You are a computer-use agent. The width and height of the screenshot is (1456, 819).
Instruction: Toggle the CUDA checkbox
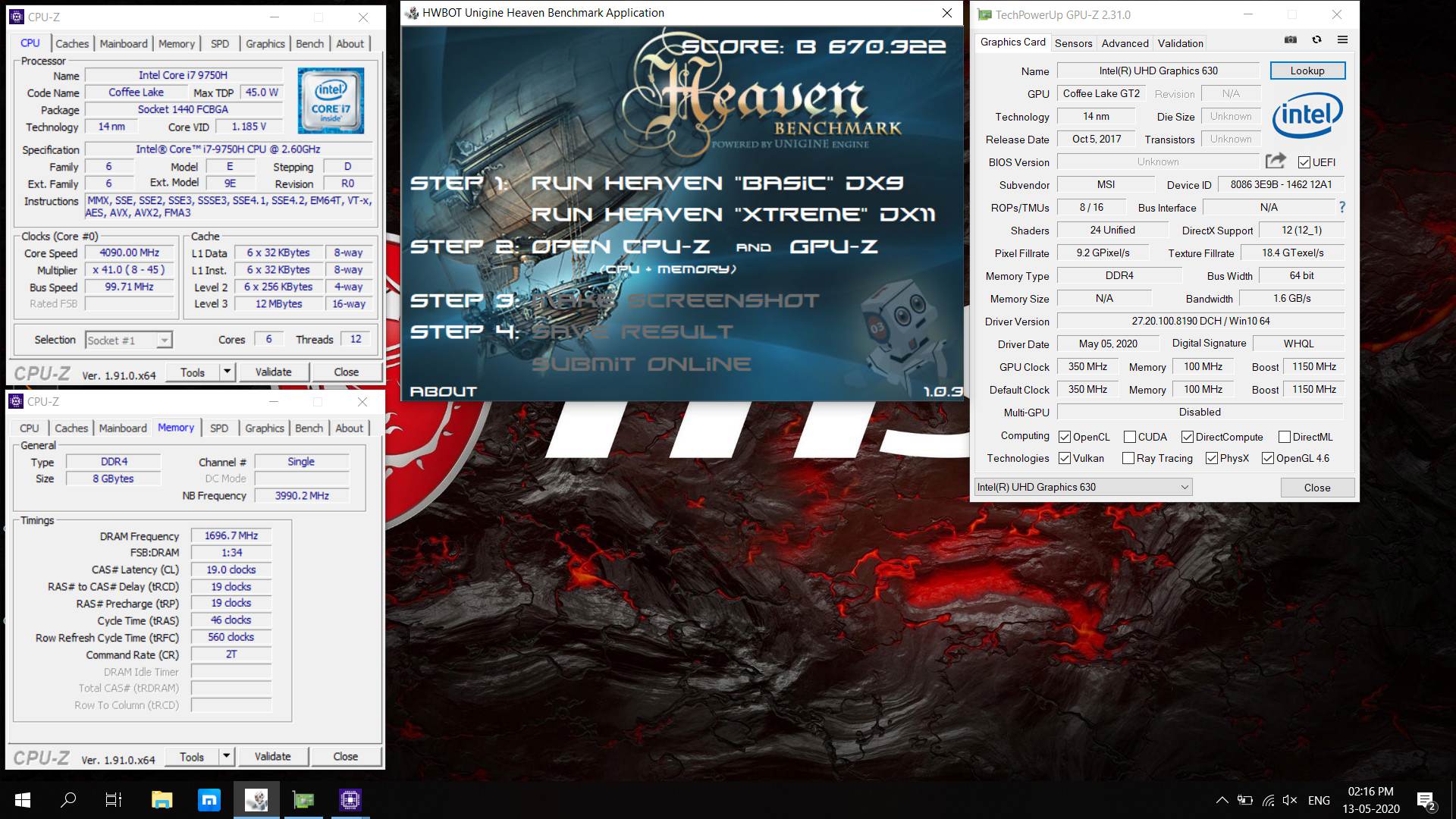[x=1129, y=437]
